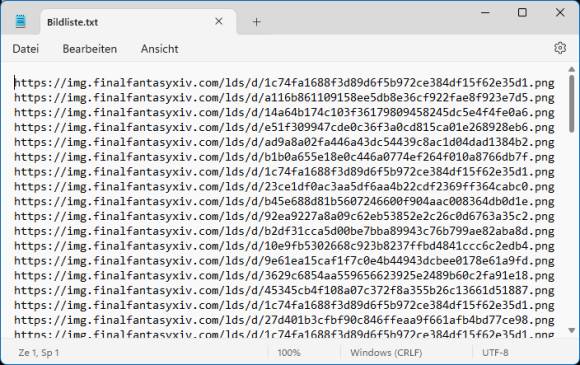The height and width of the screenshot is (365, 580).
Task: Click the scrollbar down arrow
Action: (571, 330)
